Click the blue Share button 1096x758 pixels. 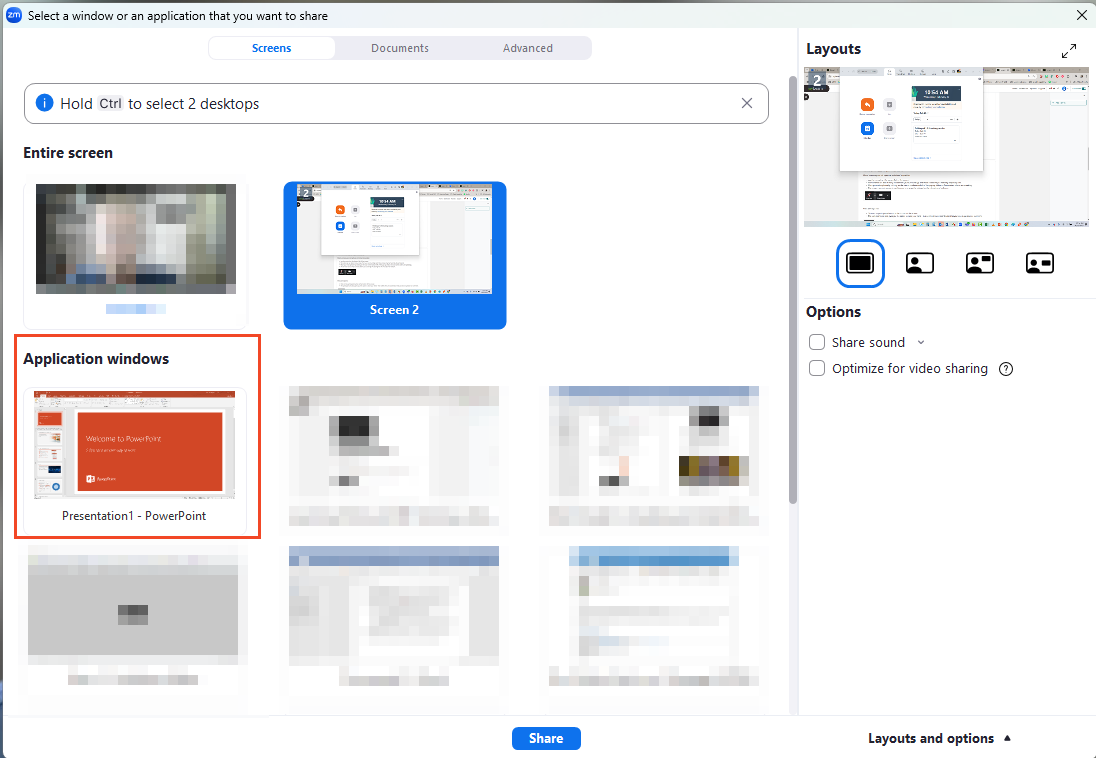546,738
